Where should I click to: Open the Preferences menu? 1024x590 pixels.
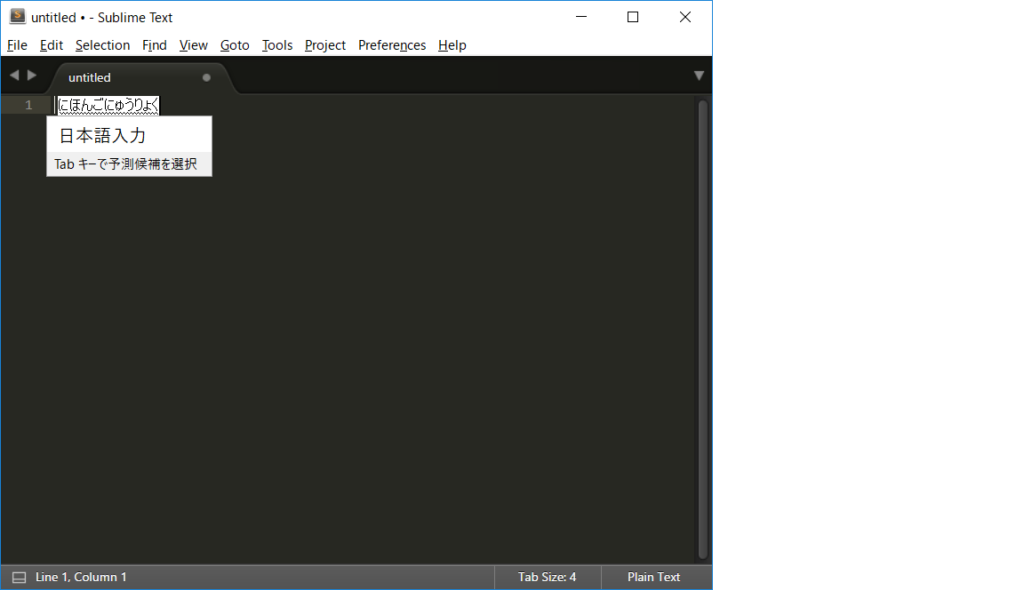tap(392, 45)
